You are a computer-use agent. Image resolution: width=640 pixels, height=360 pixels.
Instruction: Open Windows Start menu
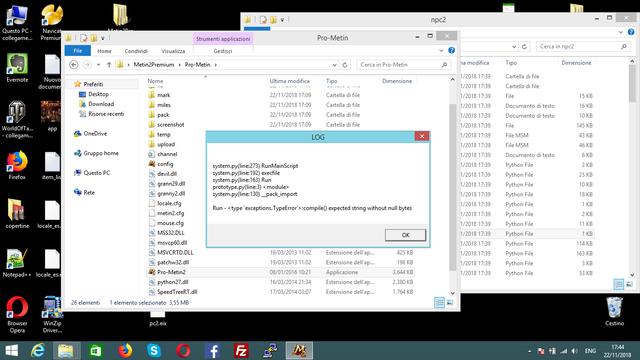[x=11, y=351]
